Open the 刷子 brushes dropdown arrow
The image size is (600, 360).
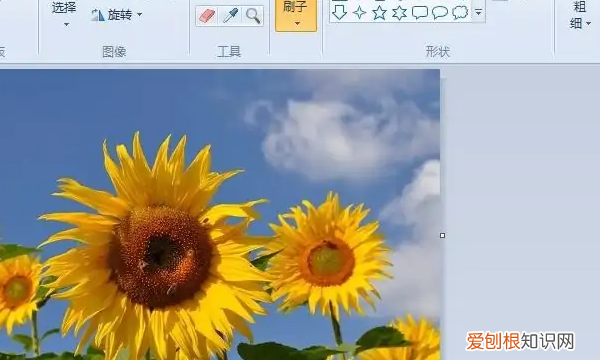pos(297,23)
